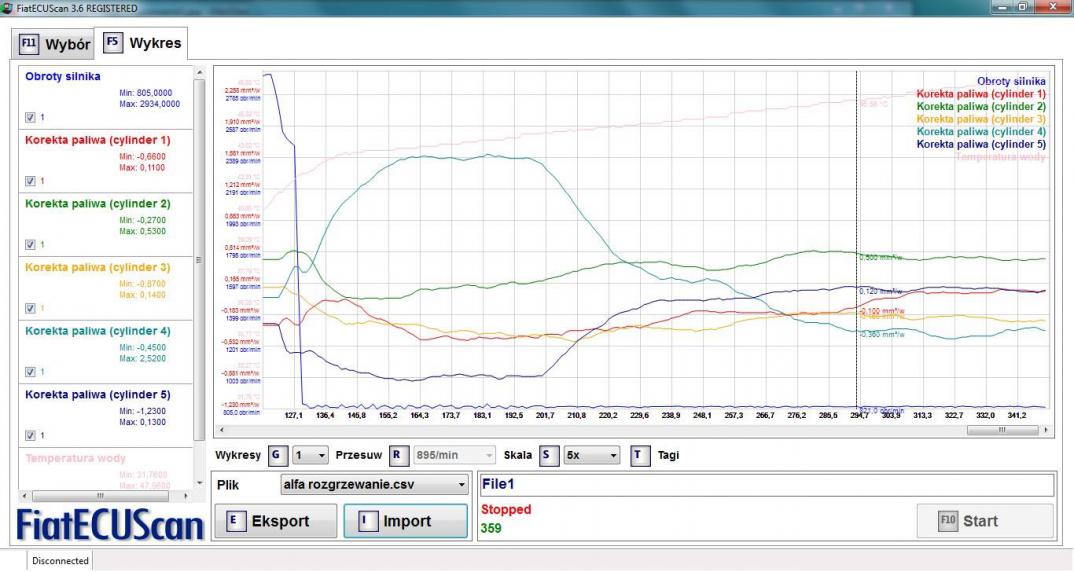
Task: Click the R shortcut icon beside Przesuw
Action: (x=395, y=455)
